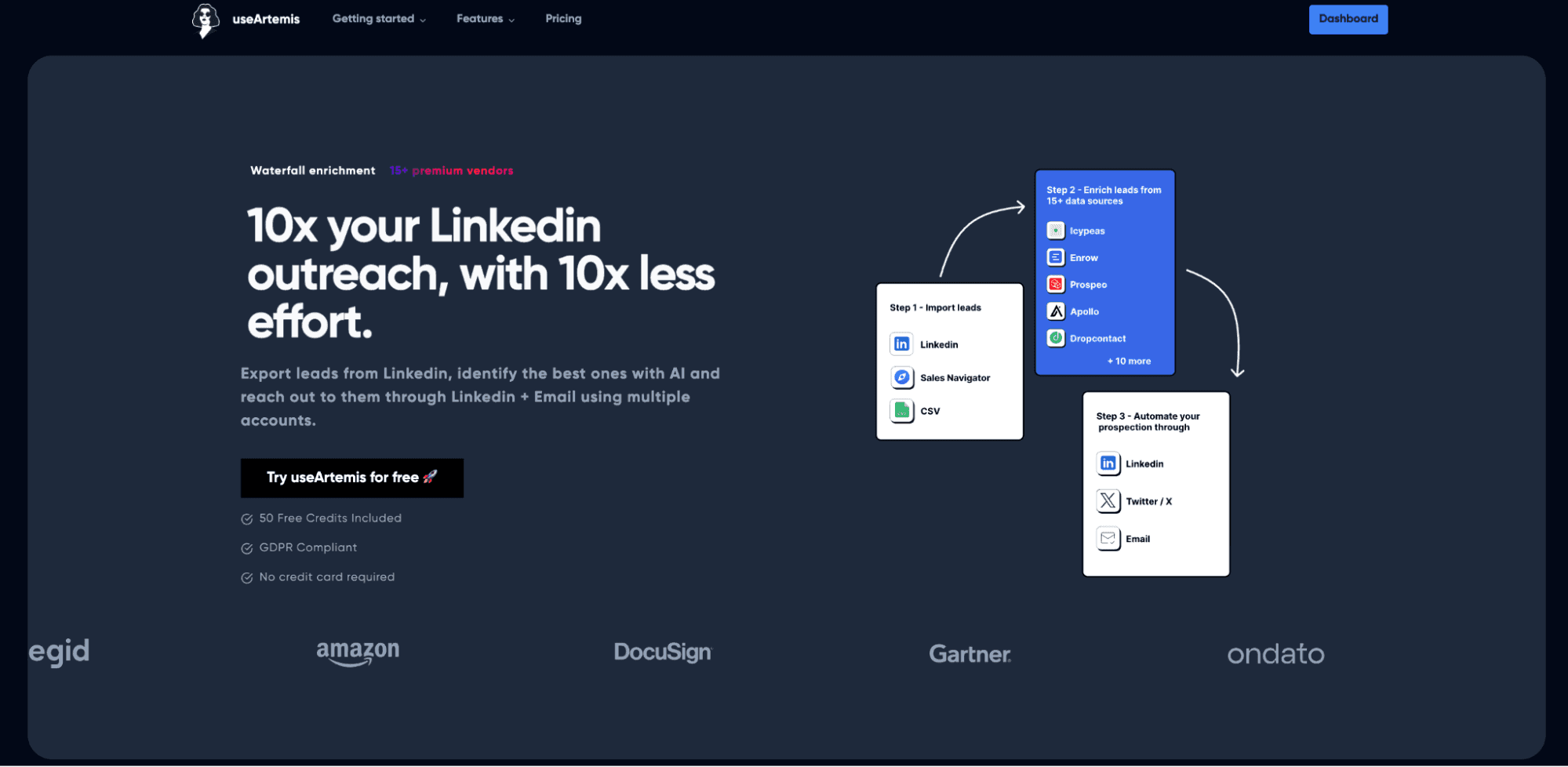This screenshot has width=1568, height=767.
Task: Click the checkmark beside 50 Free Credits
Action: (x=247, y=519)
